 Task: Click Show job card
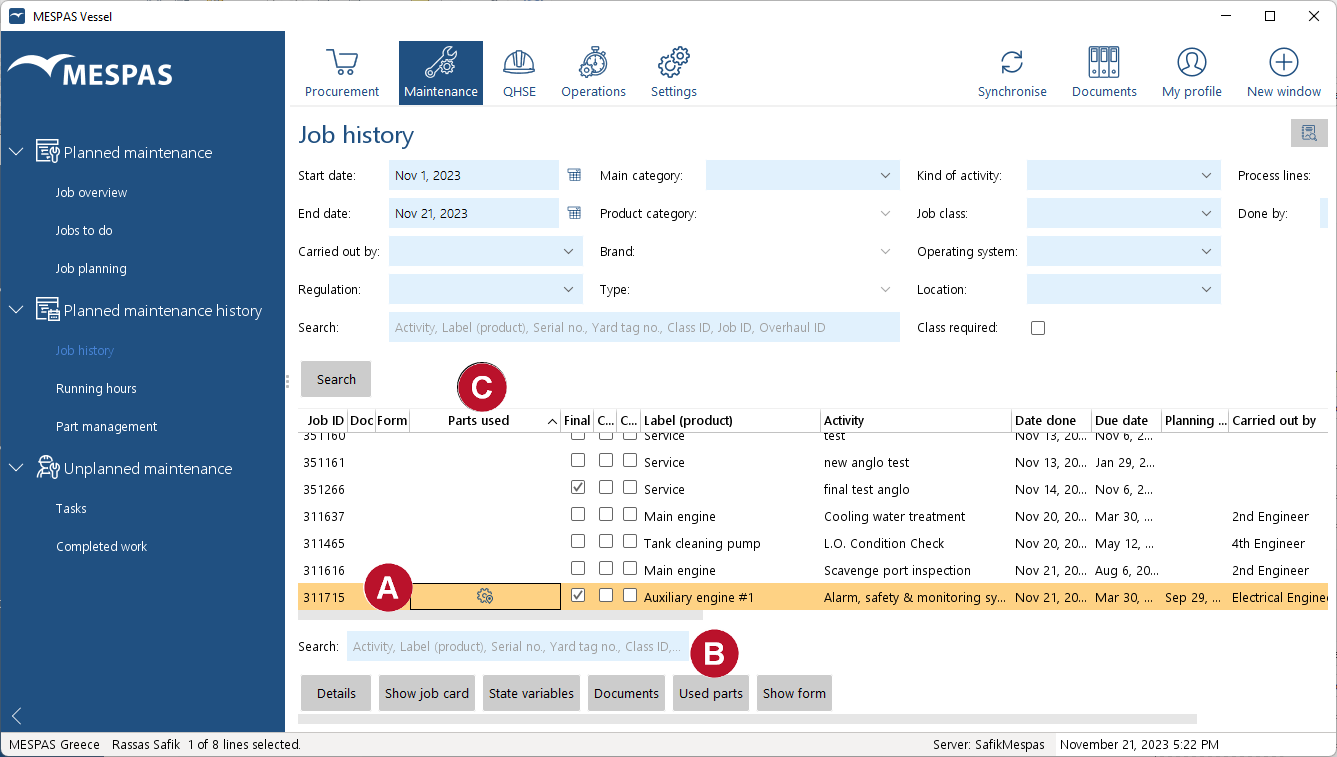[x=427, y=693]
